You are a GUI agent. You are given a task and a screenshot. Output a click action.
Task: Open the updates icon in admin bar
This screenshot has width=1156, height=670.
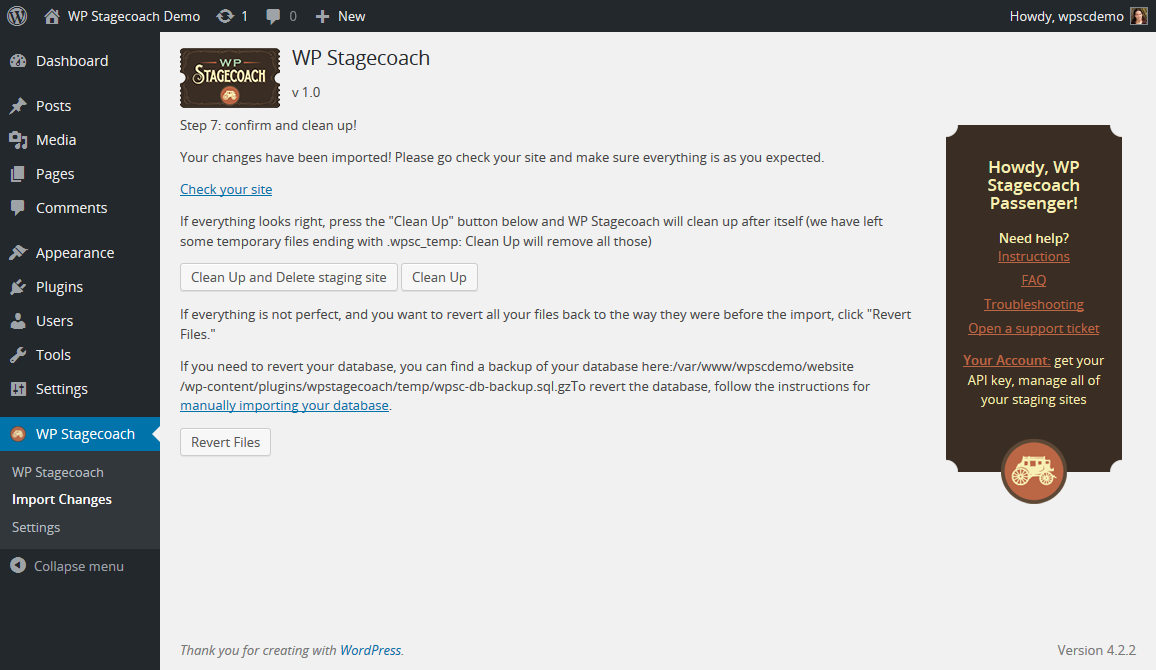pos(225,16)
